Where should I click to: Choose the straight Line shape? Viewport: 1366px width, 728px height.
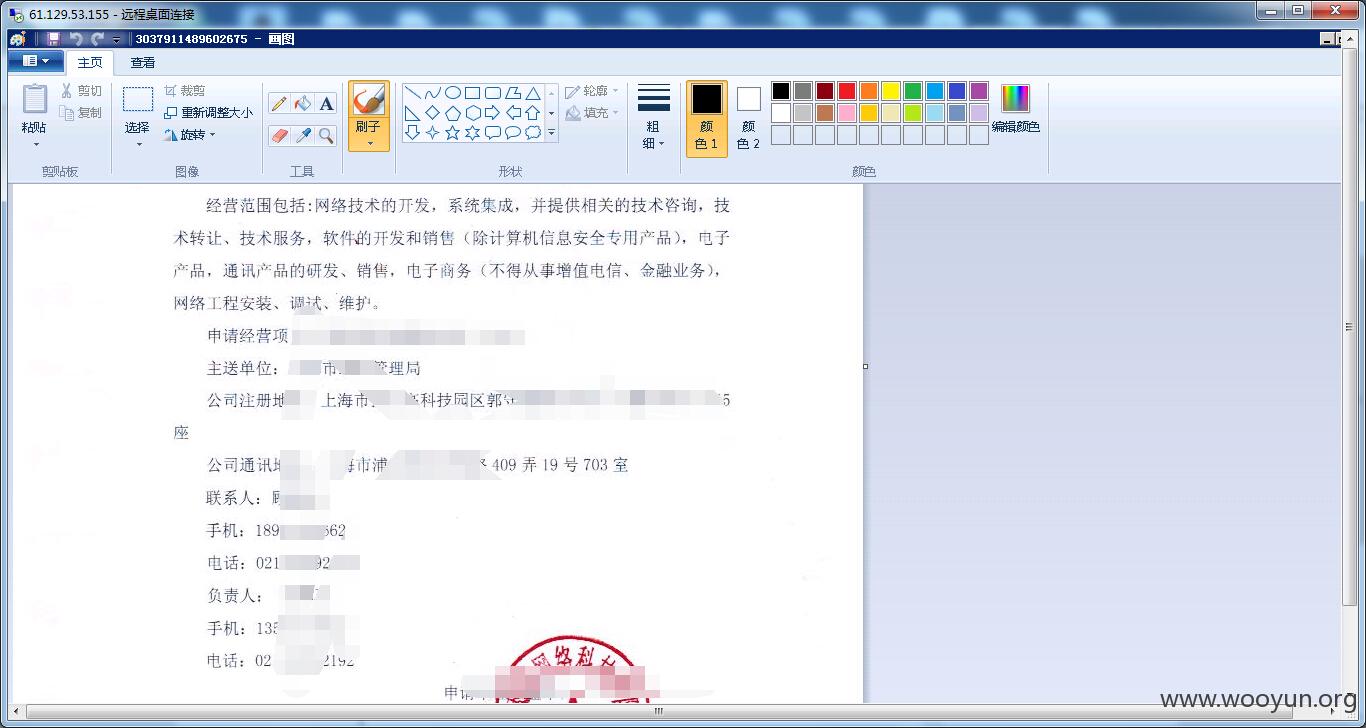tap(412, 93)
